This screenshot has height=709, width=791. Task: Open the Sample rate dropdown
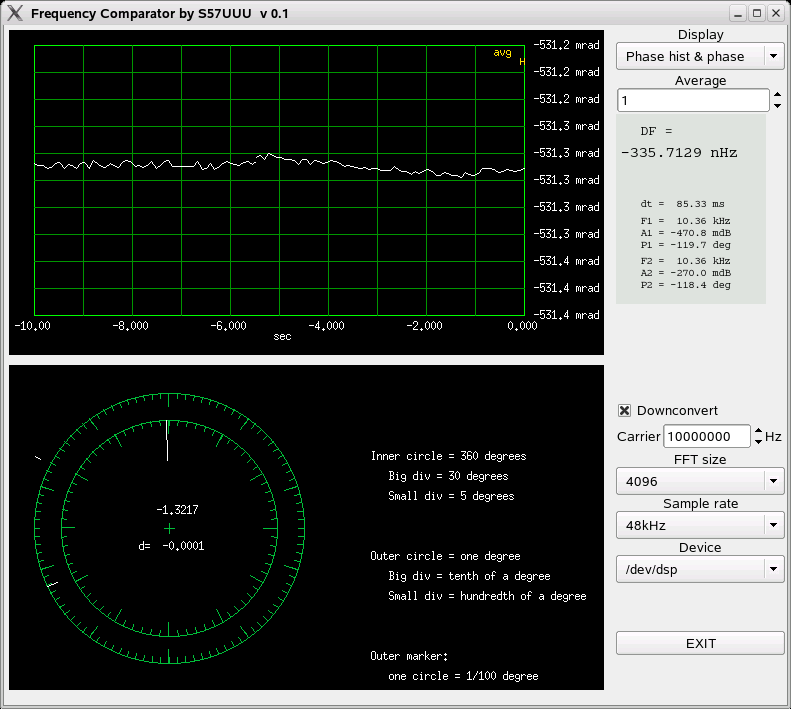[700, 525]
